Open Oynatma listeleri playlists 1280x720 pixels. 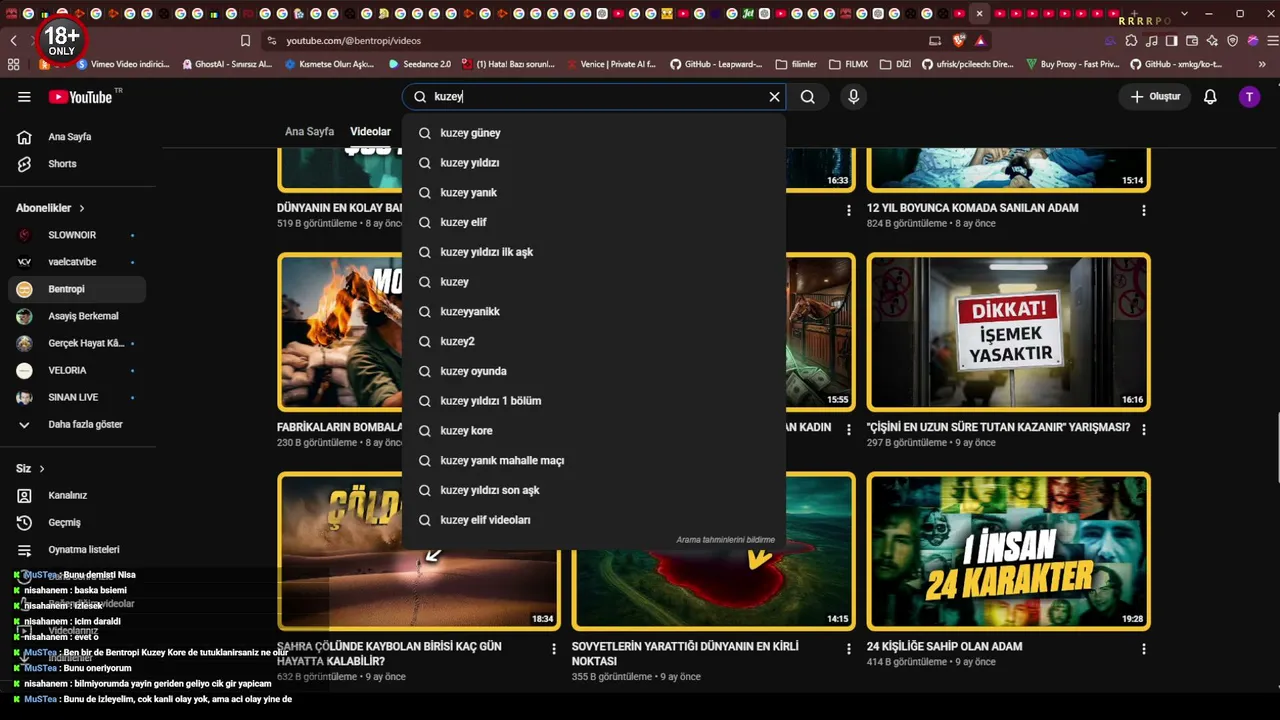(x=77, y=549)
